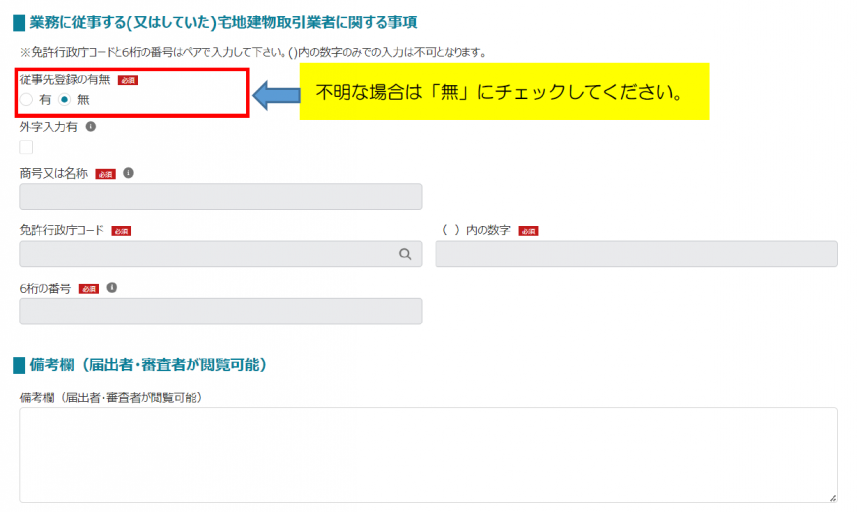This screenshot has width=858, height=512.
Task: Focus the 商号又は名称 text field
Action: click(x=220, y=197)
